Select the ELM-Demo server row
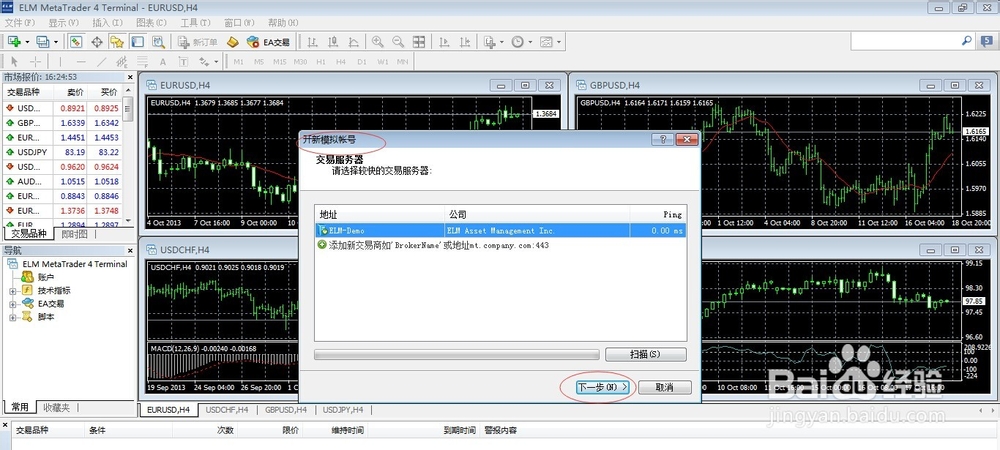The image size is (1000, 450). coord(501,231)
